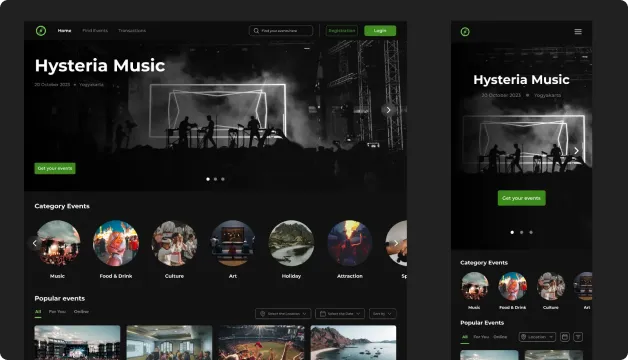
Task: Open the filter icon in mobile Popular Events
Action: (578, 337)
